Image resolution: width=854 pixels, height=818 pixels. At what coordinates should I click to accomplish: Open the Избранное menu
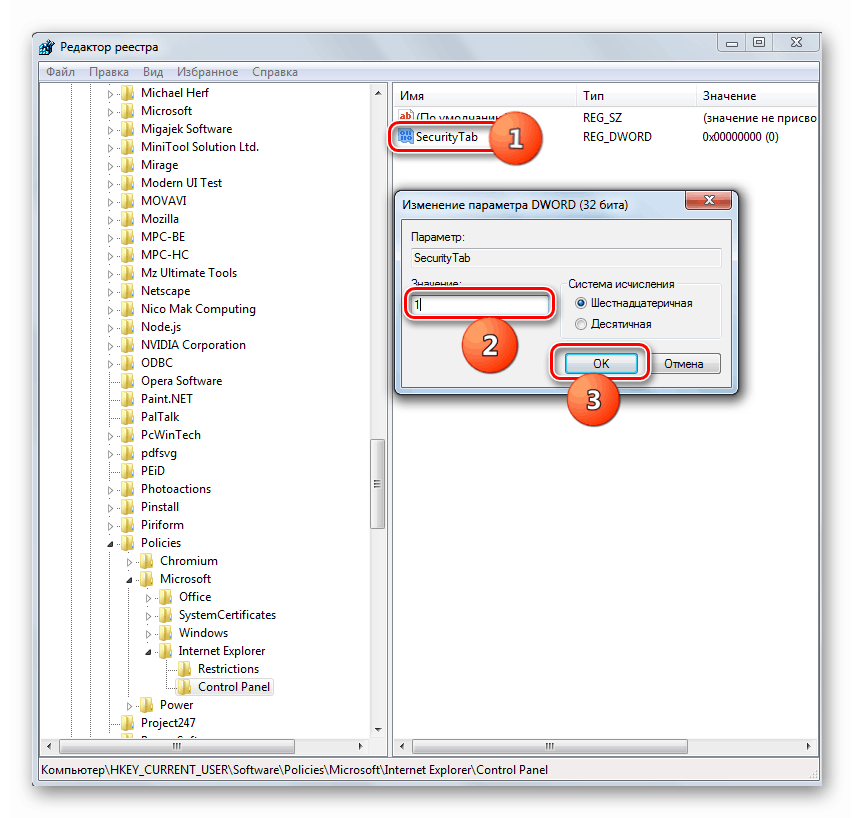[208, 72]
